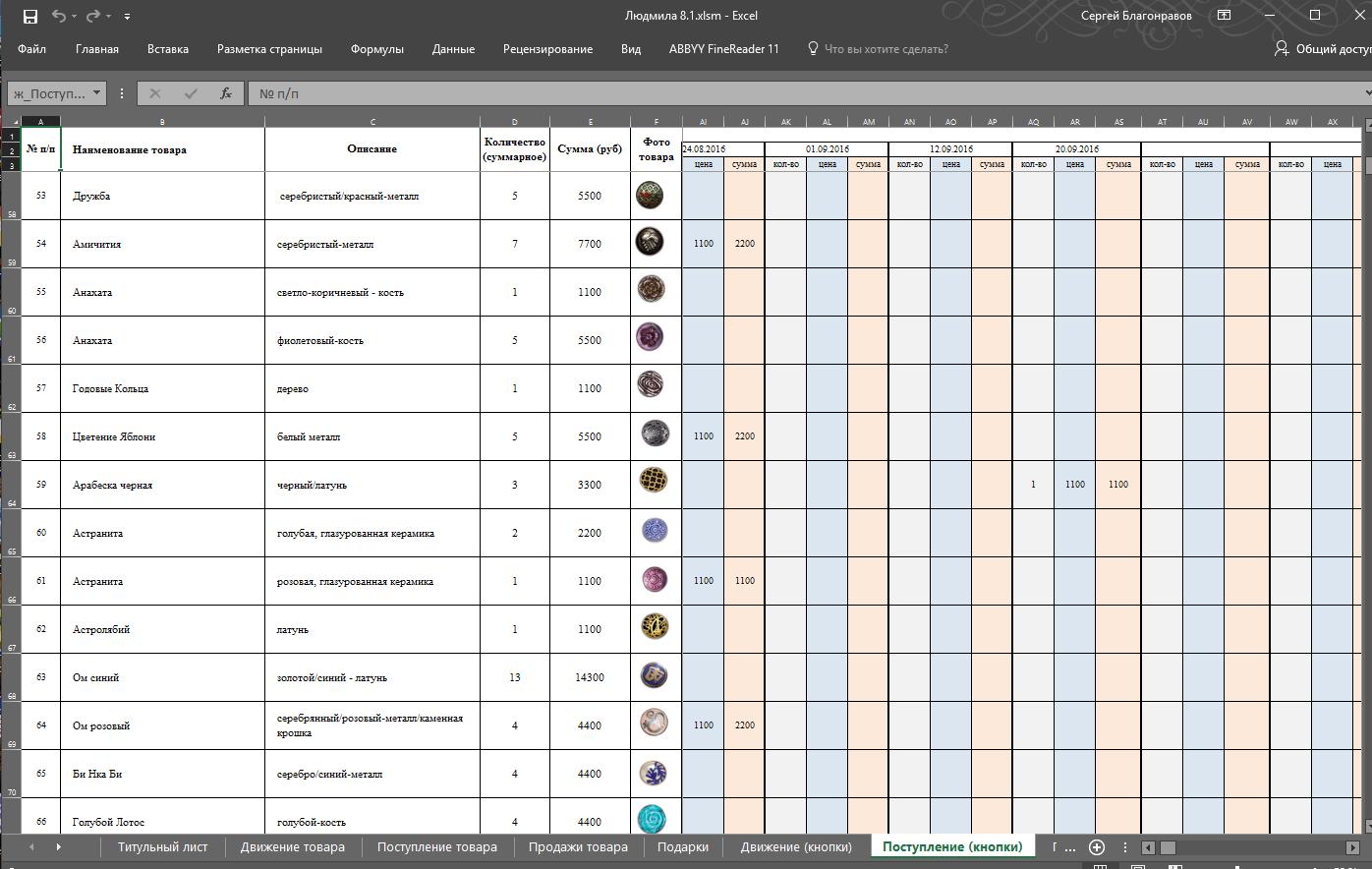
Task: Select the 'Описание' header cell
Action: [x=372, y=149]
